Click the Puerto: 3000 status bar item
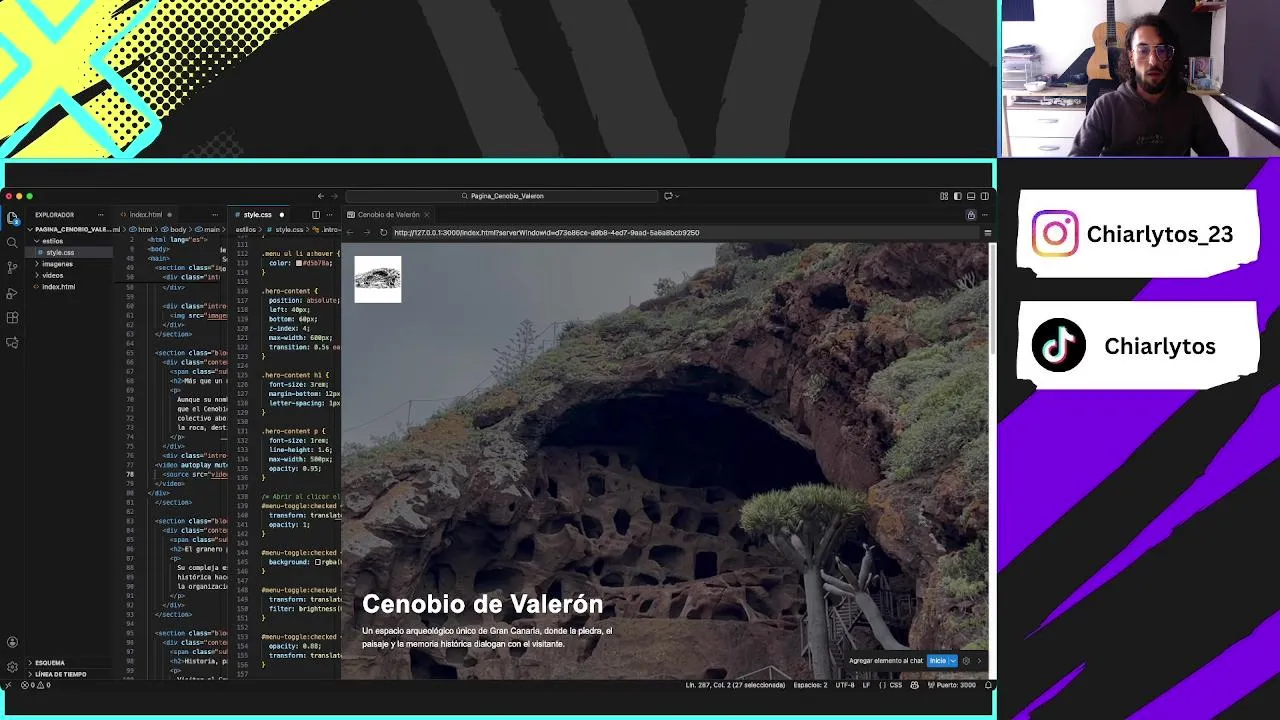This screenshot has width=1280, height=720. [952, 685]
